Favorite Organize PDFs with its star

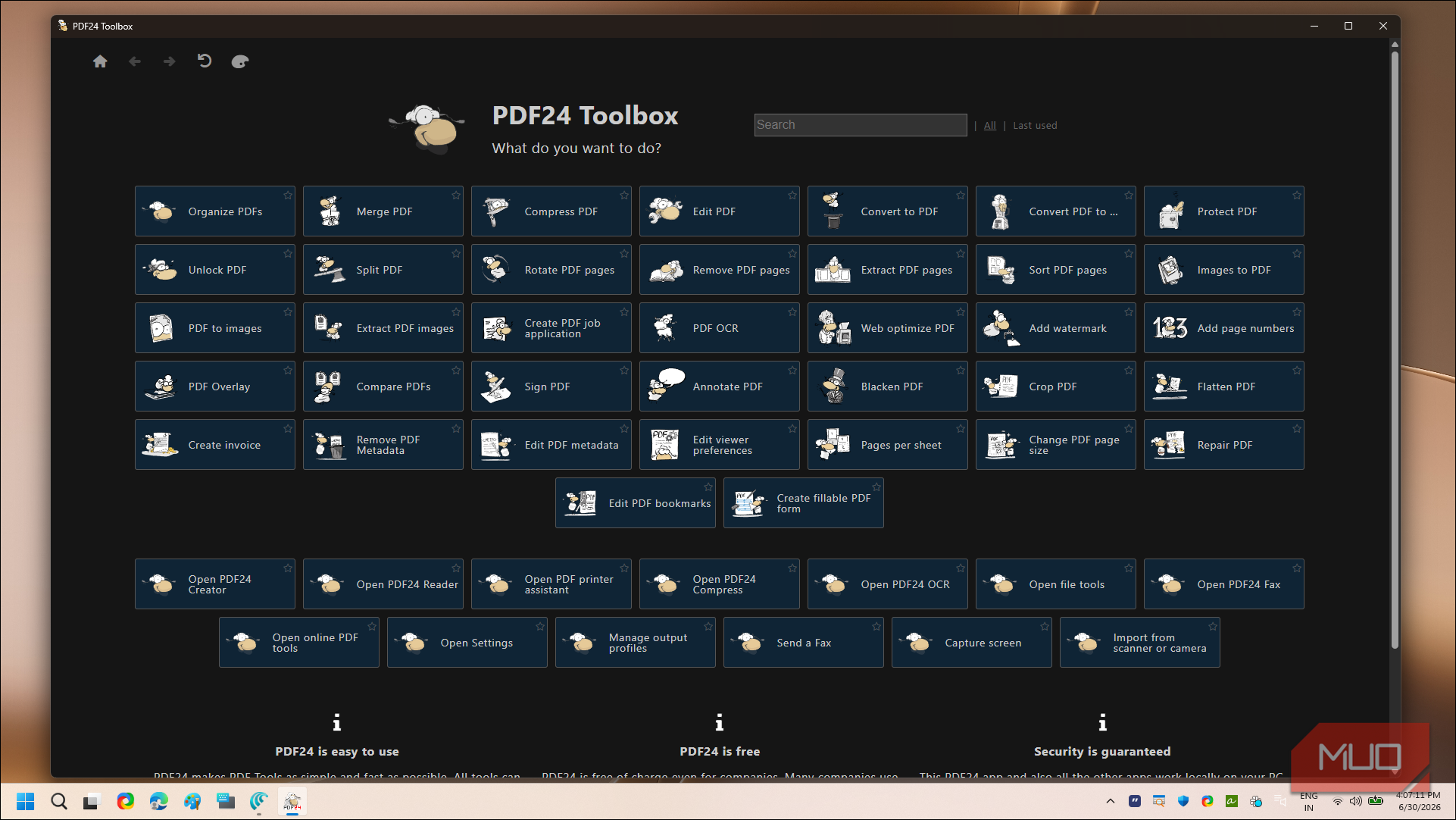288,195
